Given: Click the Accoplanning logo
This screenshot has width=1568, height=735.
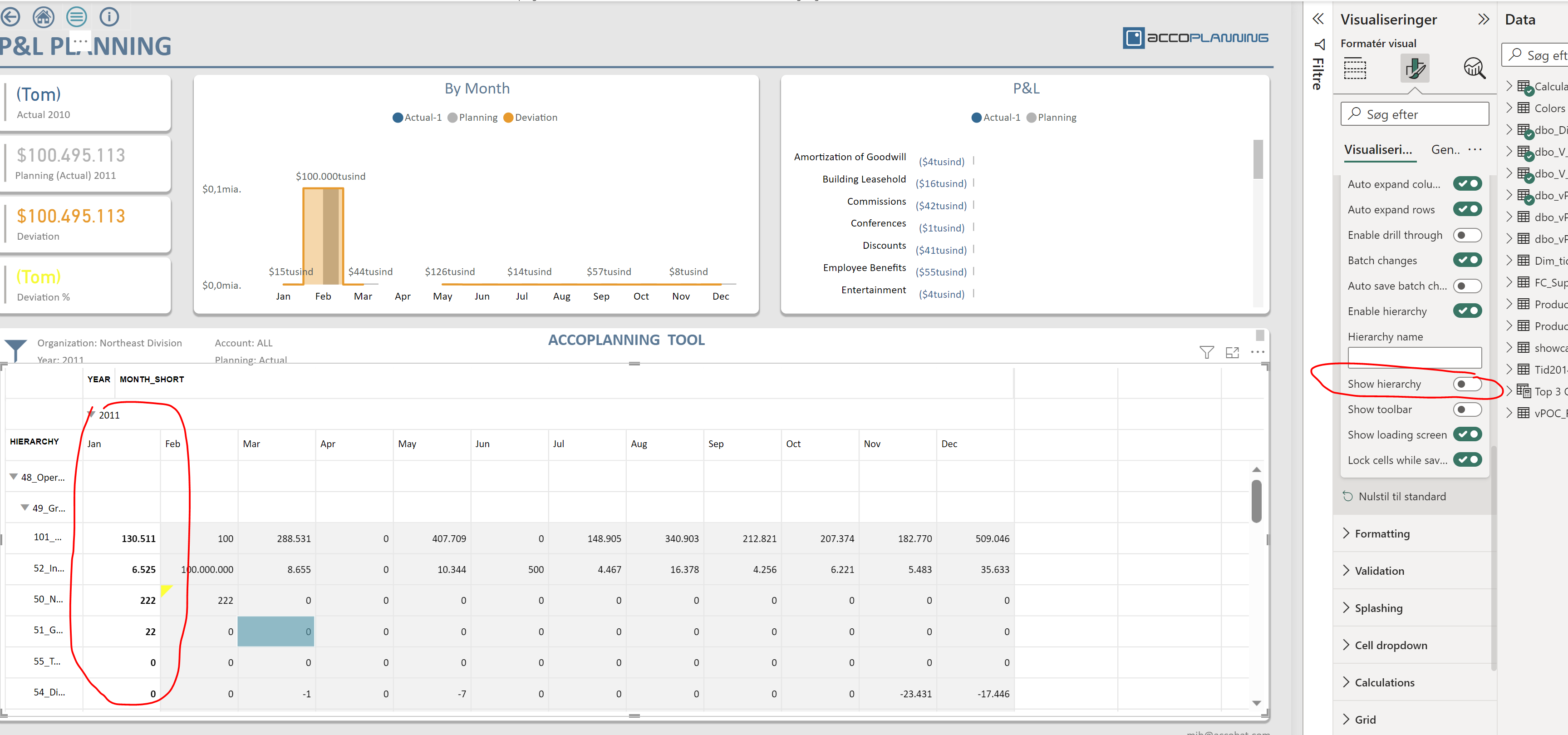Looking at the screenshot, I should point(1195,38).
